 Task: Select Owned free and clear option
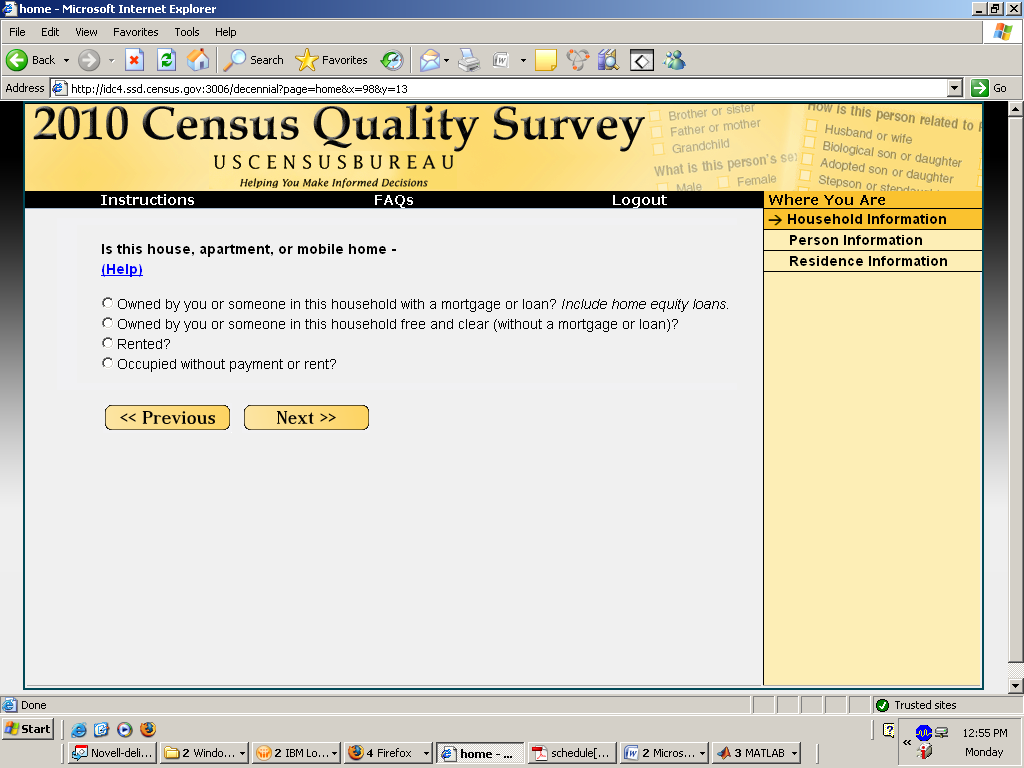tap(108, 323)
